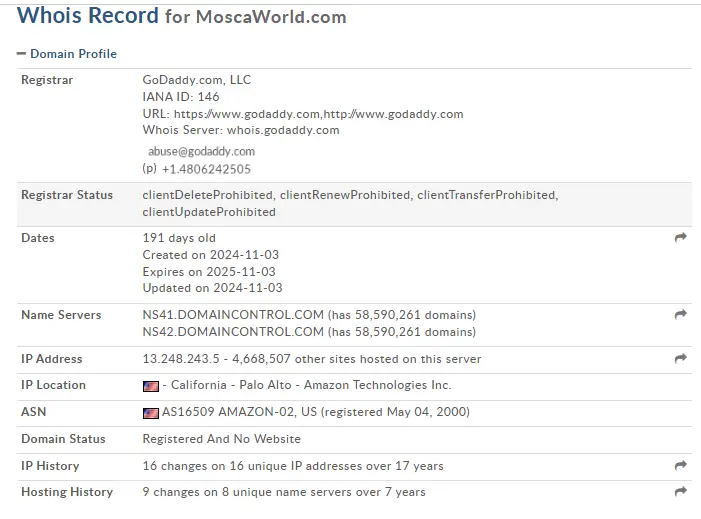The width and height of the screenshot is (701, 519).
Task: Click the IP Location row label
Action: pos(53,385)
